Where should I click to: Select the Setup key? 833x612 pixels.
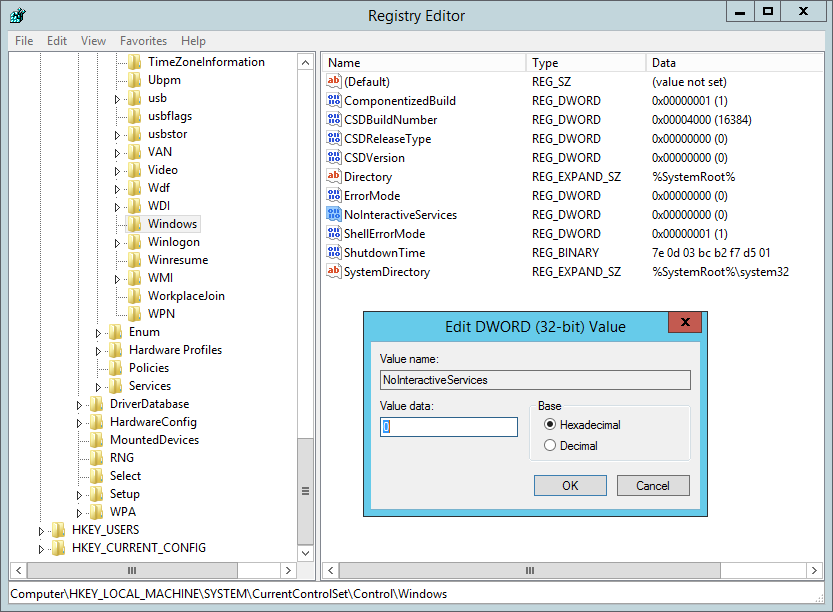click(125, 494)
